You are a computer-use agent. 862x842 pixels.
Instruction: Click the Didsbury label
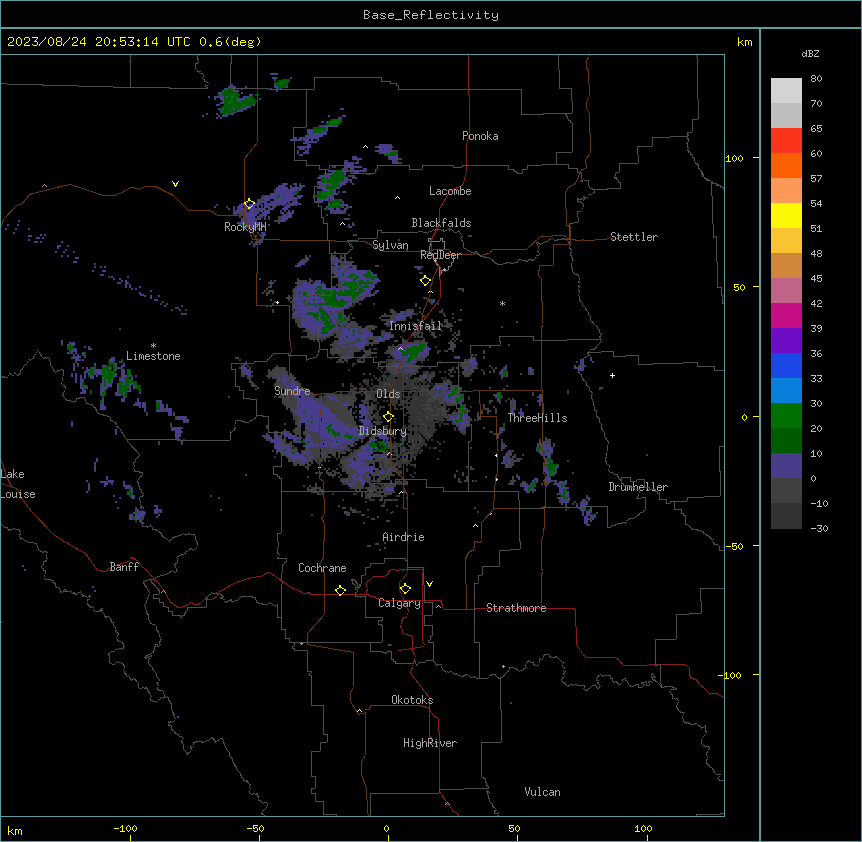pyautogui.click(x=383, y=431)
